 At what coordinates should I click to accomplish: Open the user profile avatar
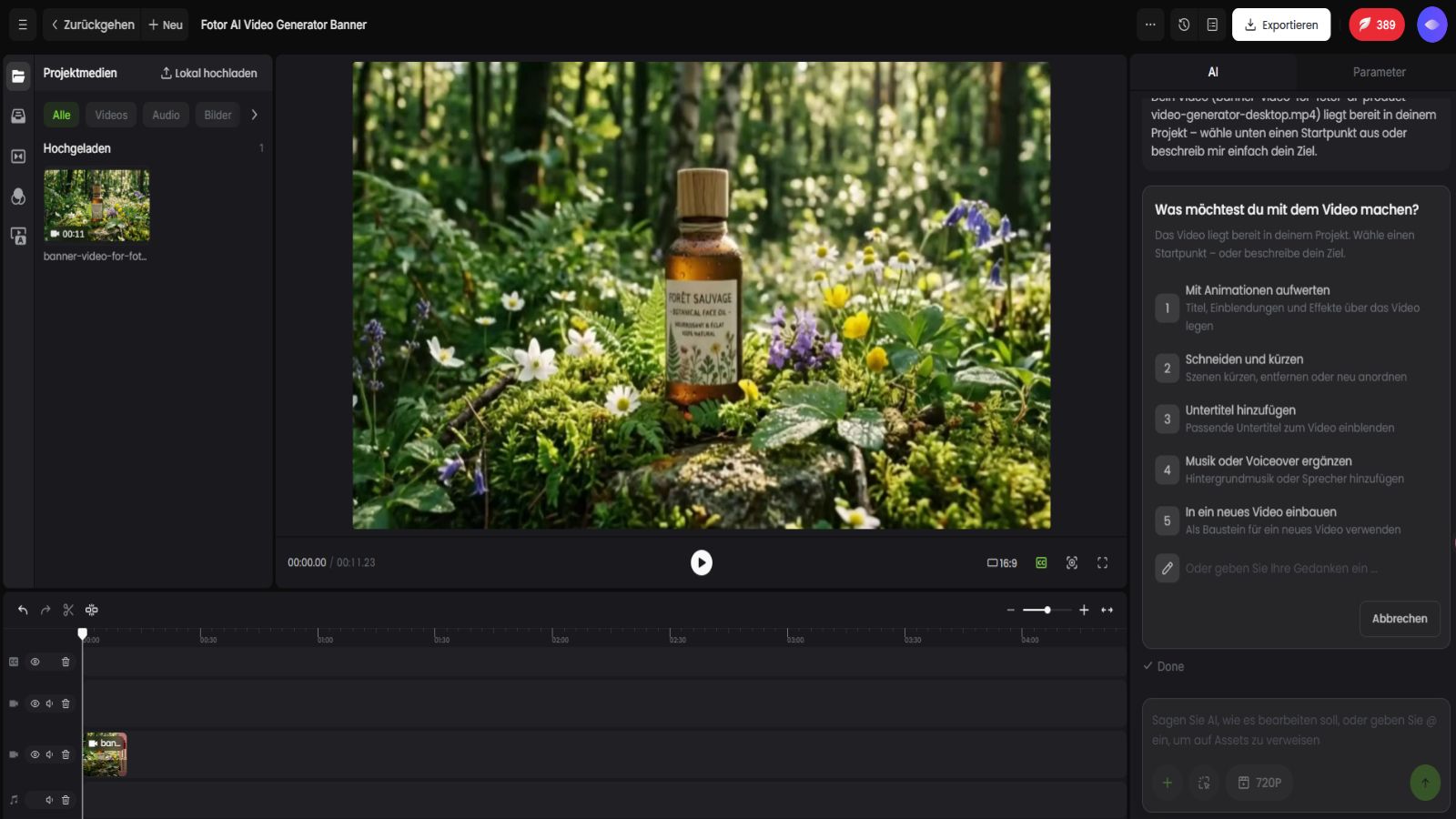1431,25
